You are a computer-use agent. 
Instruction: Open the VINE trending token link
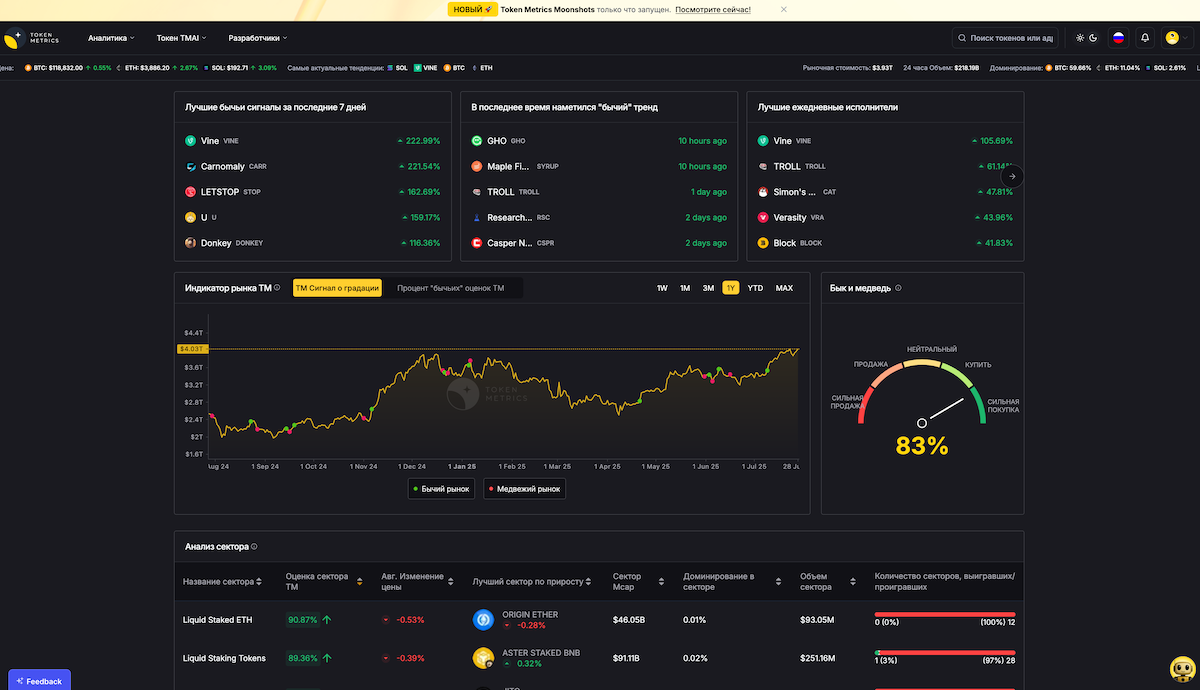pyautogui.click(x=427, y=68)
